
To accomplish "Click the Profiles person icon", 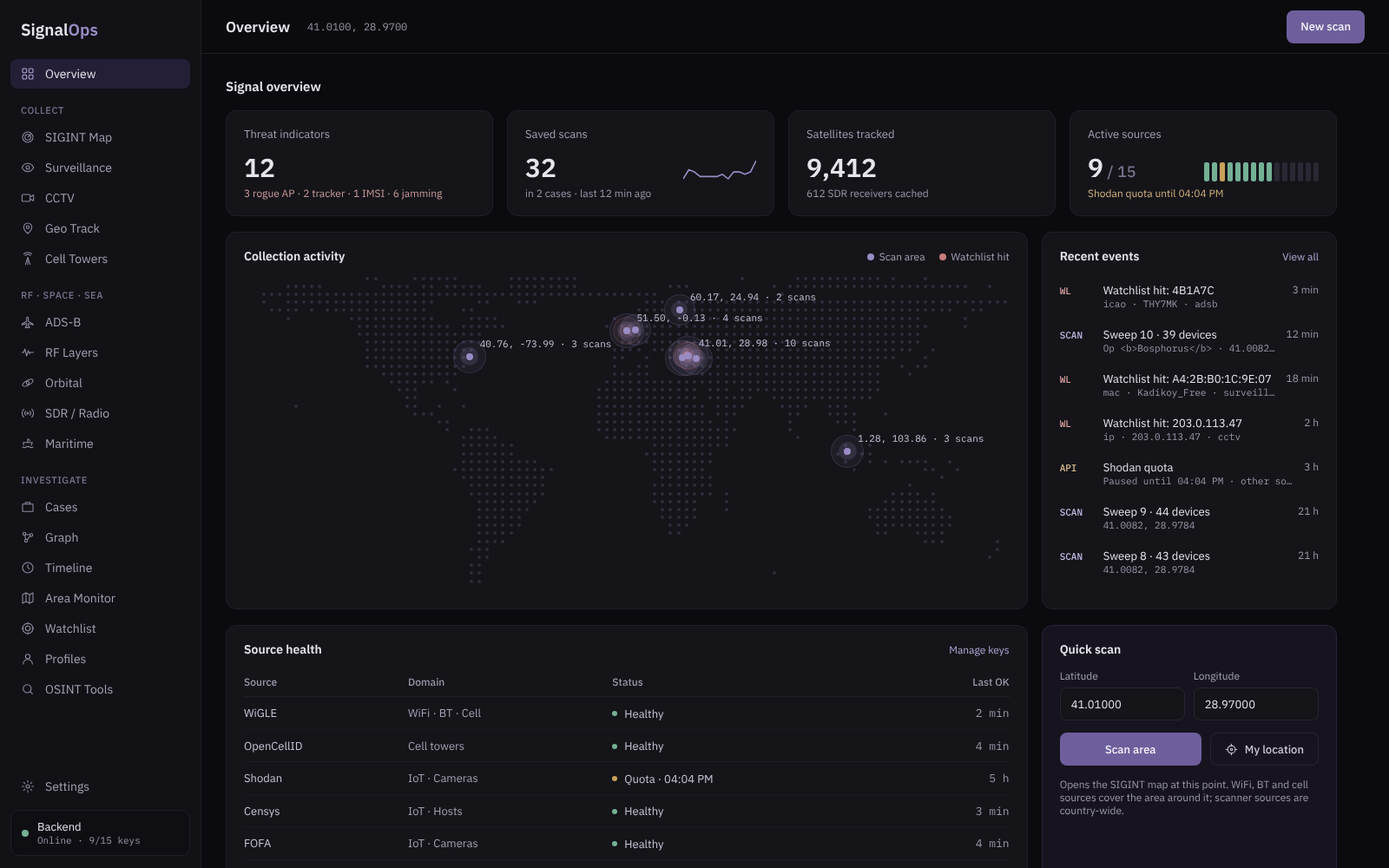I will click(x=28, y=659).
